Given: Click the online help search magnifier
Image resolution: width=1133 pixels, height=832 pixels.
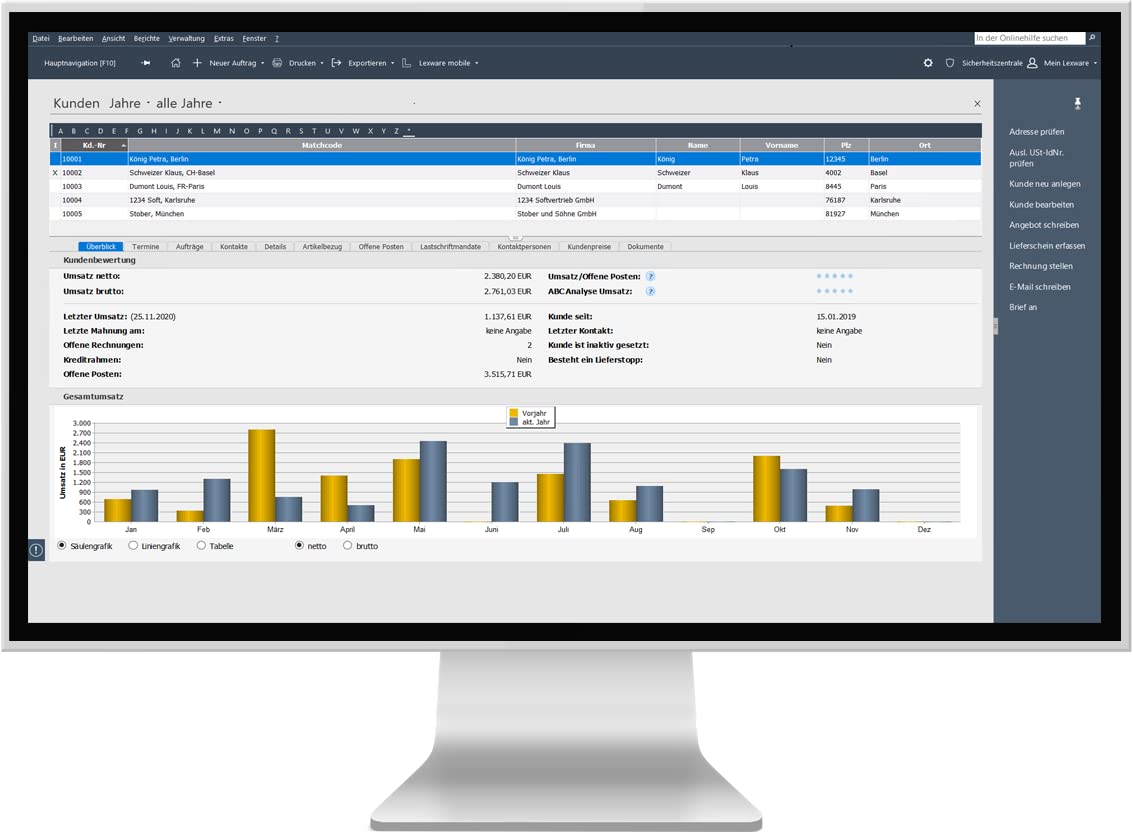Looking at the screenshot, I should click(1092, 38).
